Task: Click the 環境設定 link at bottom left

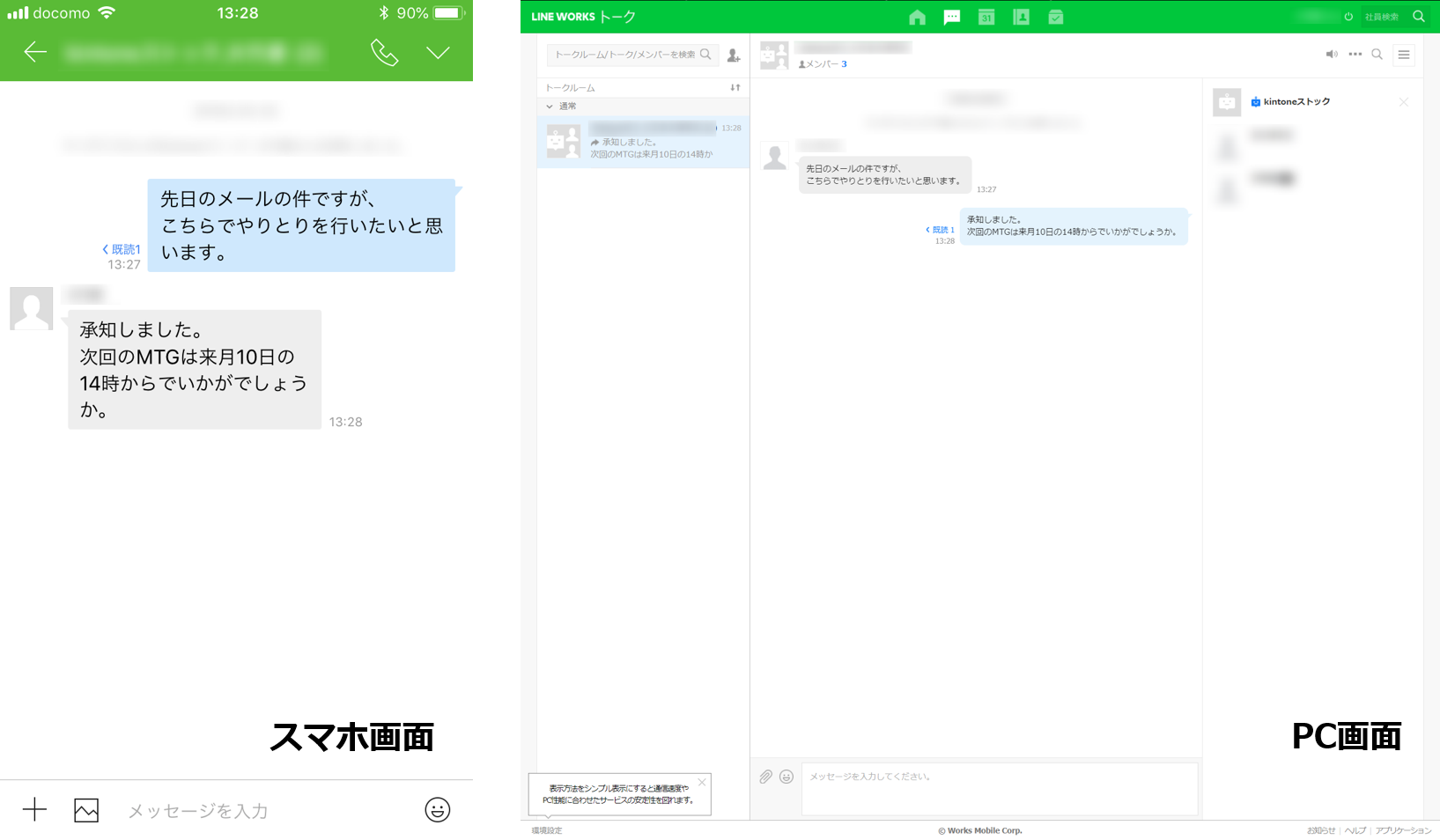Action: point(547,830)
